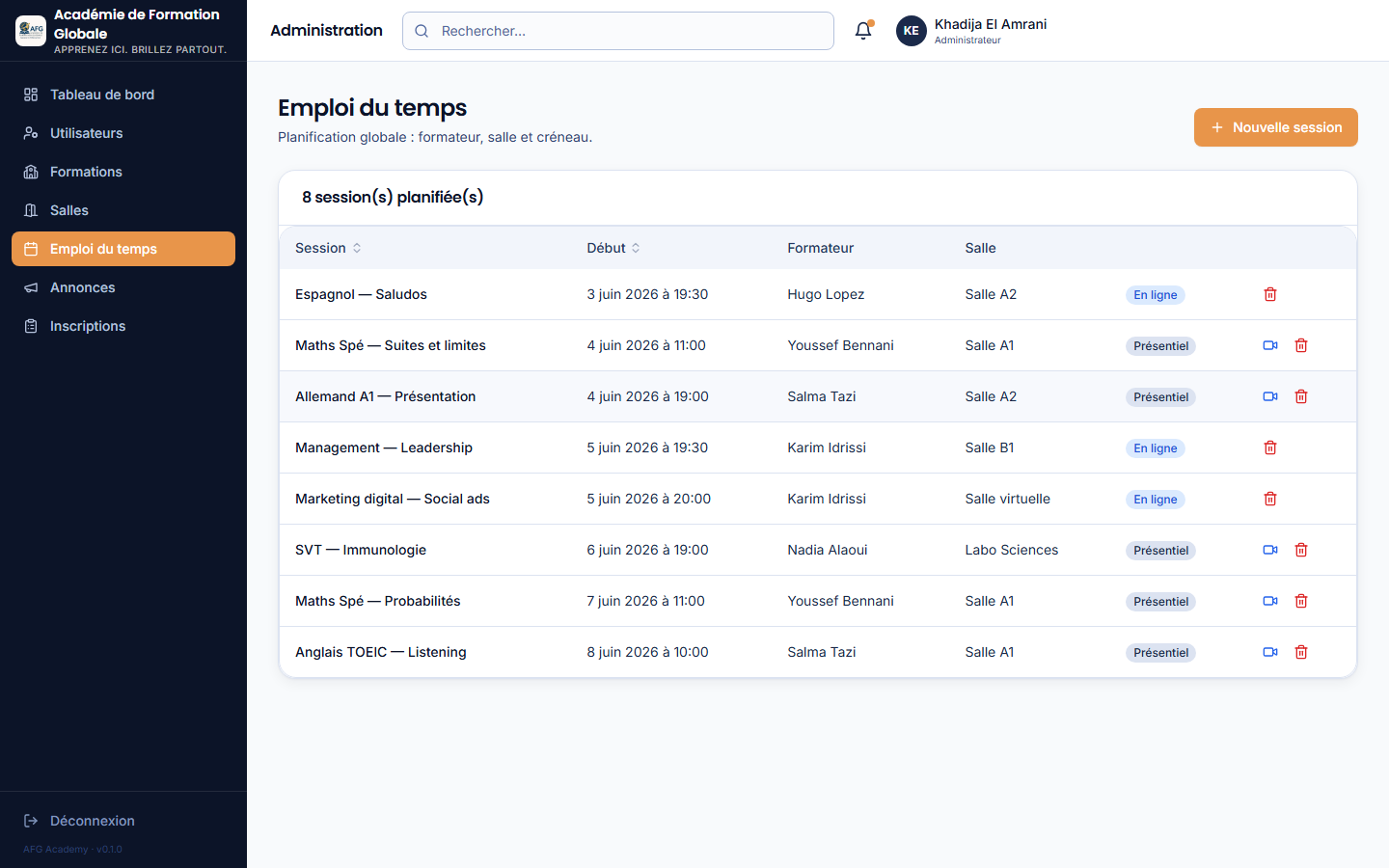Delete the Allemand A1 — Présentation session

(x=1301, y=396)
